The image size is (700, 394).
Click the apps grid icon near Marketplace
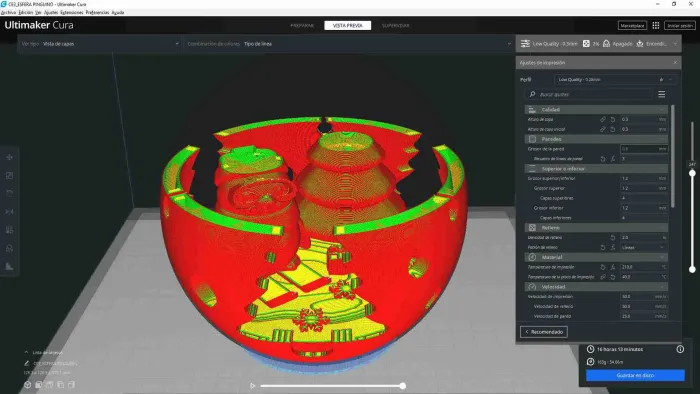tap(656, 25)
